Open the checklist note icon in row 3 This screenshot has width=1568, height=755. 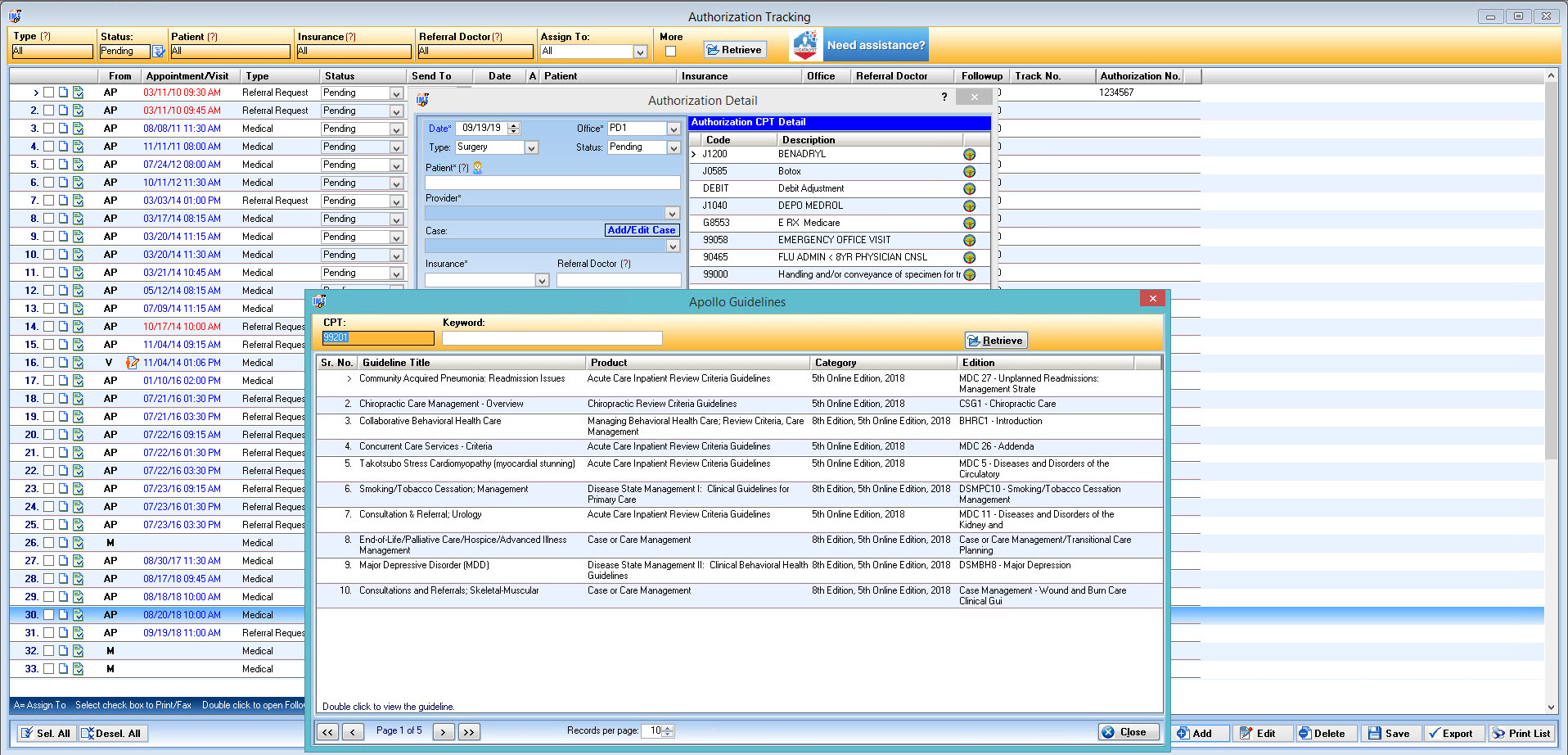click(79, 129)
